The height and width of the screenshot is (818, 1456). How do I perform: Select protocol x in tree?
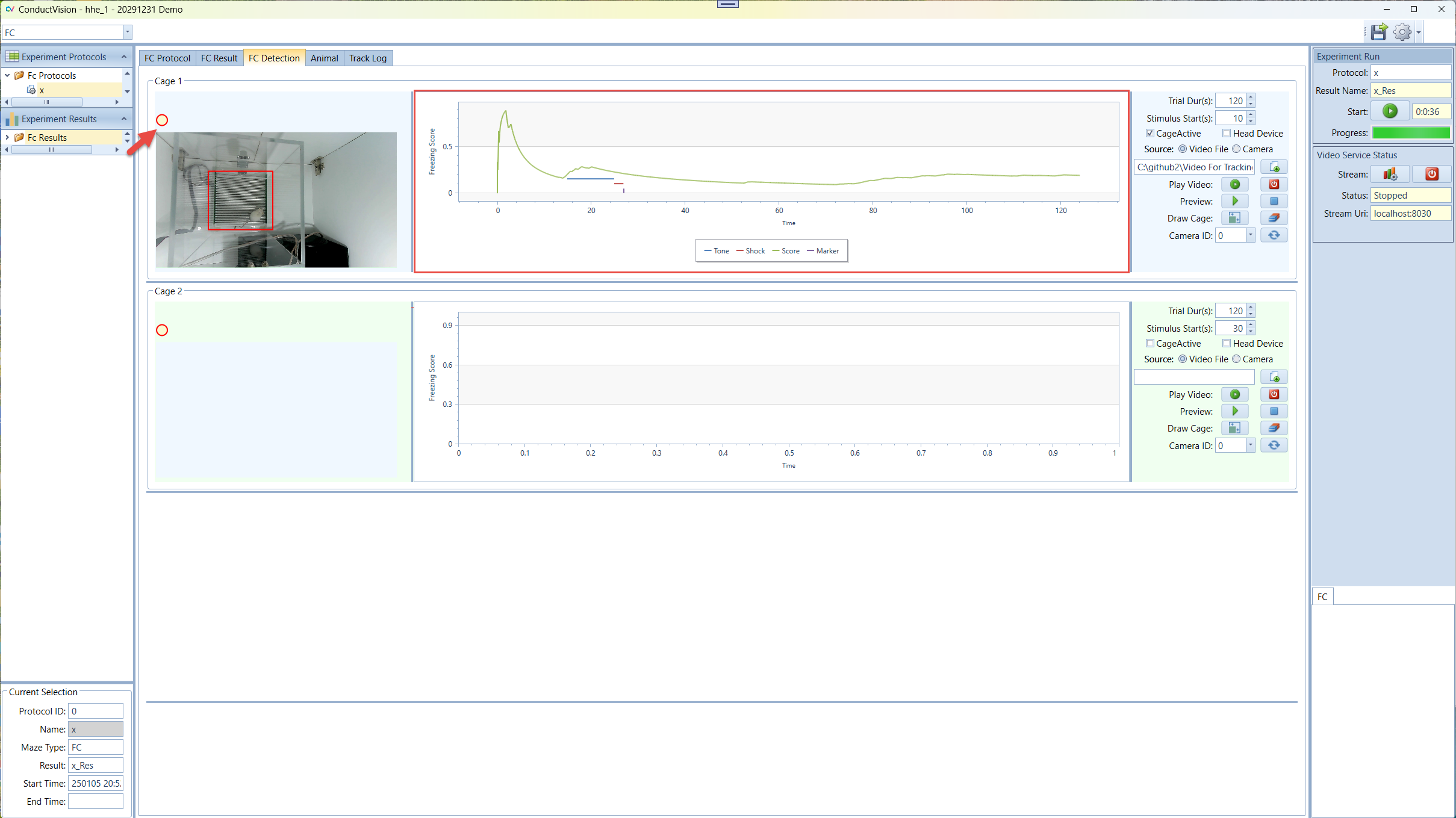pyautogui.click(x=42, y=90)
